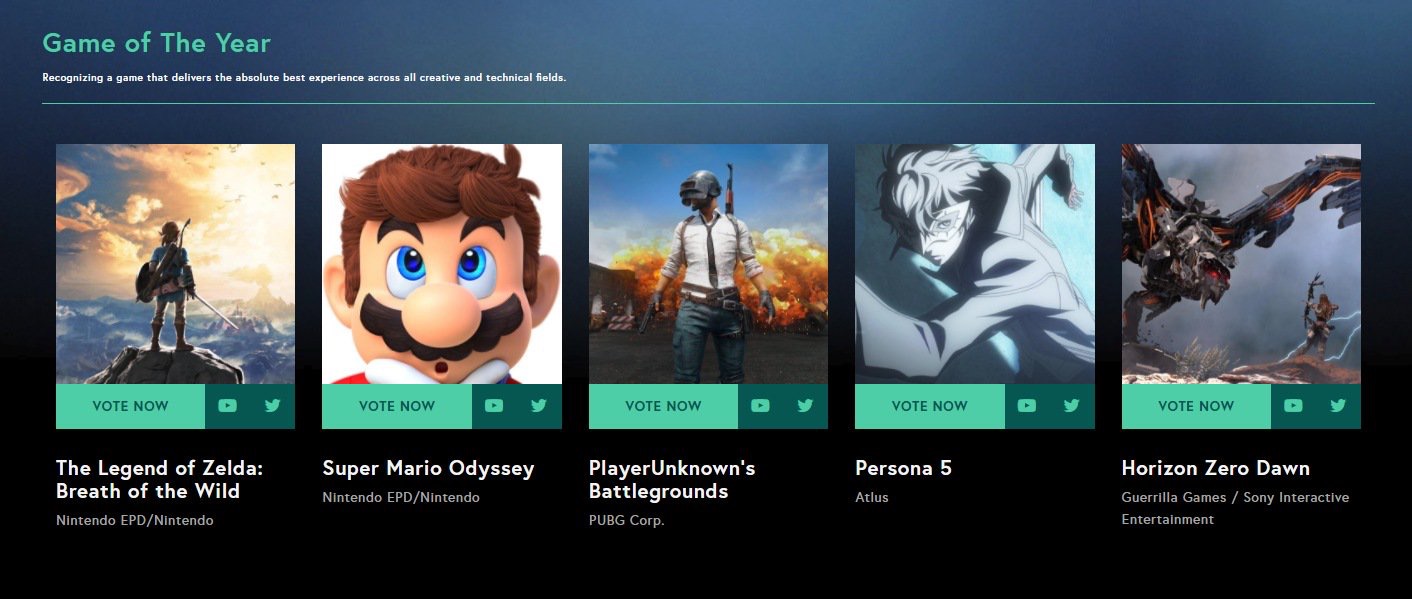Click the PlayerUnknown's Battlegrounds title

tap(672, 480)
